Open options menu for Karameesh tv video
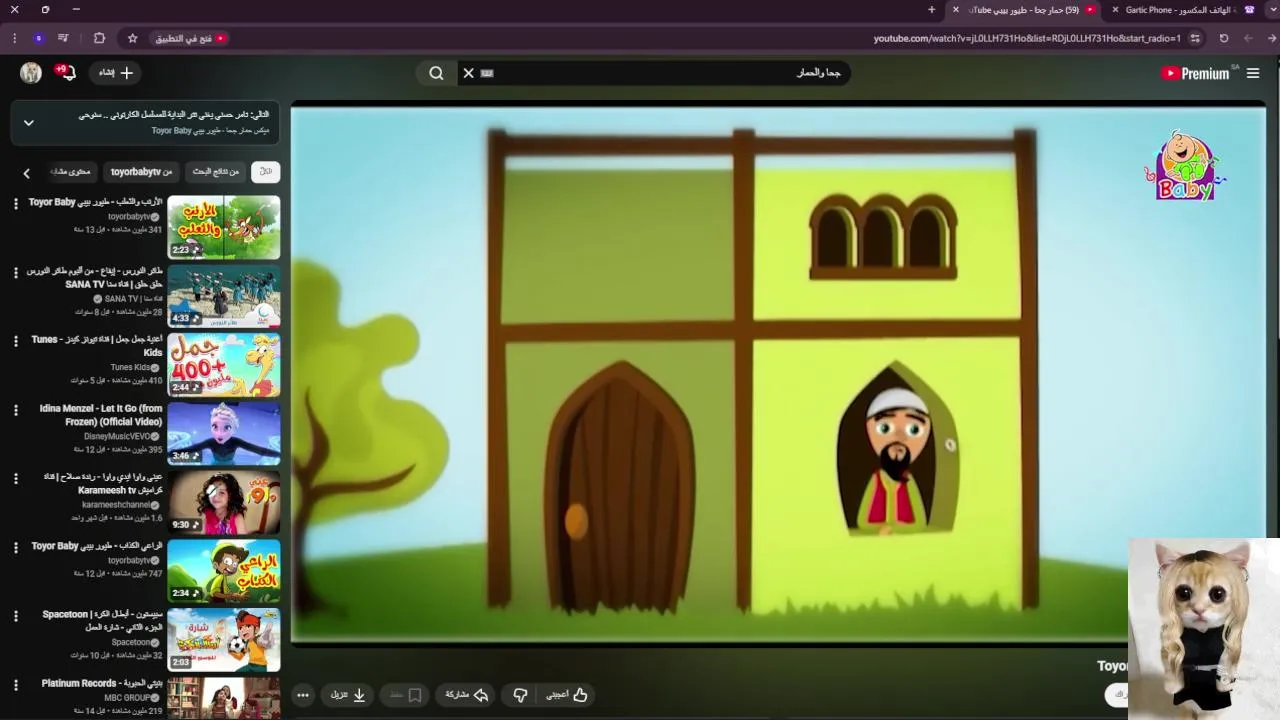1280x720 pixels. [15, 479]
